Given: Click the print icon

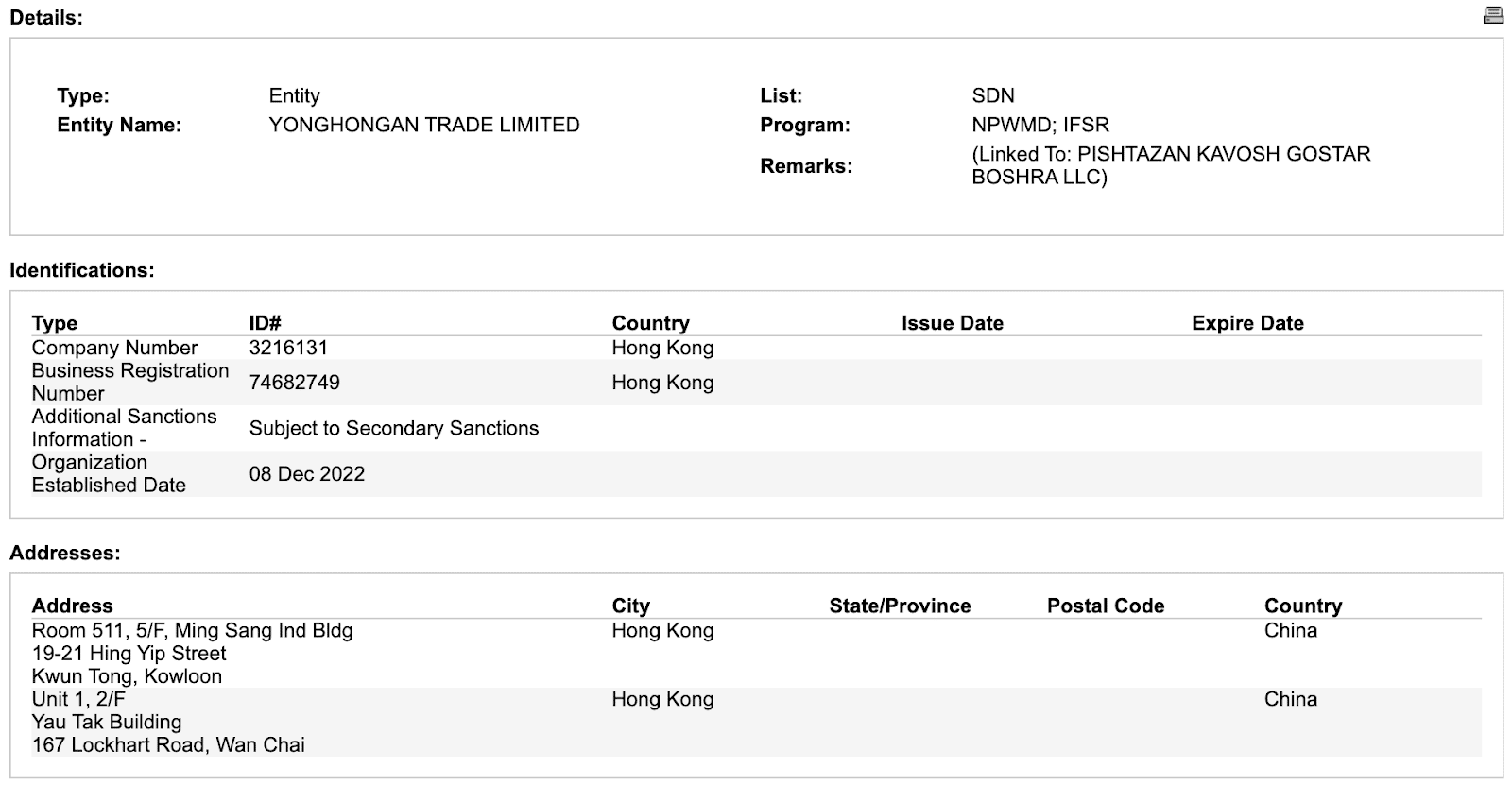Looking at the screenshot, I should (1492, 16).
